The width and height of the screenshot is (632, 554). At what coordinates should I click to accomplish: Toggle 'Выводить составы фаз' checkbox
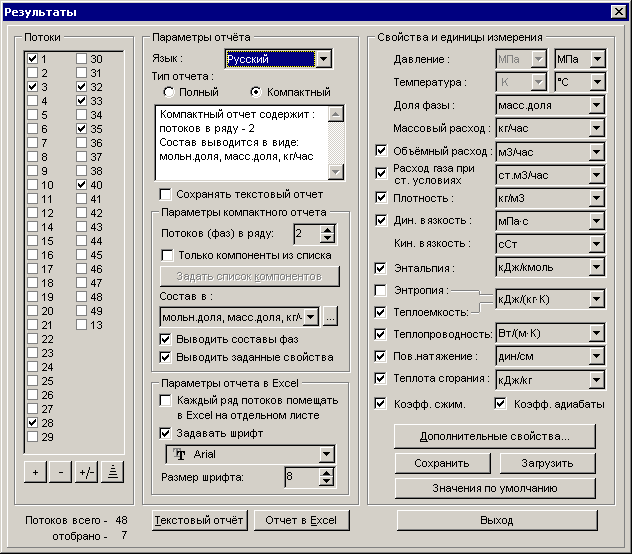click(x=165, y=339)
